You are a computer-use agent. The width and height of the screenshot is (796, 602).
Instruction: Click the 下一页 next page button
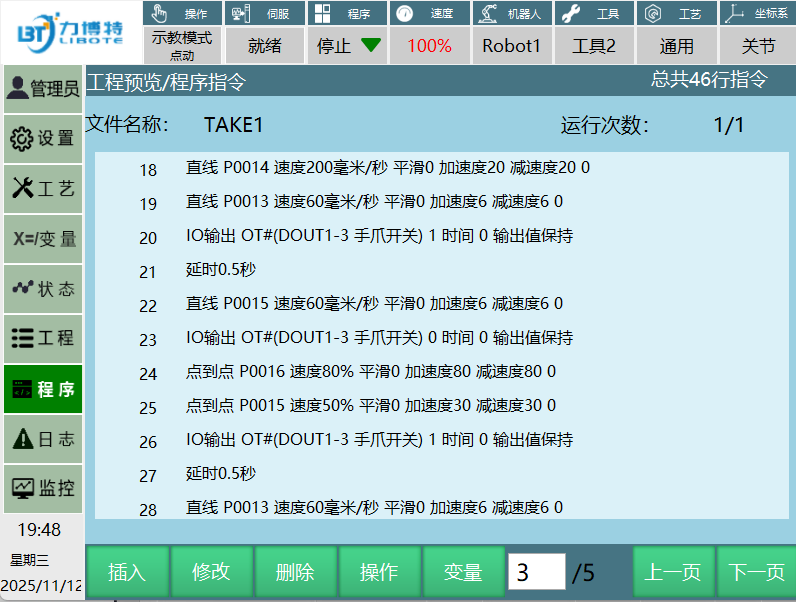click(x=756, y=572)
